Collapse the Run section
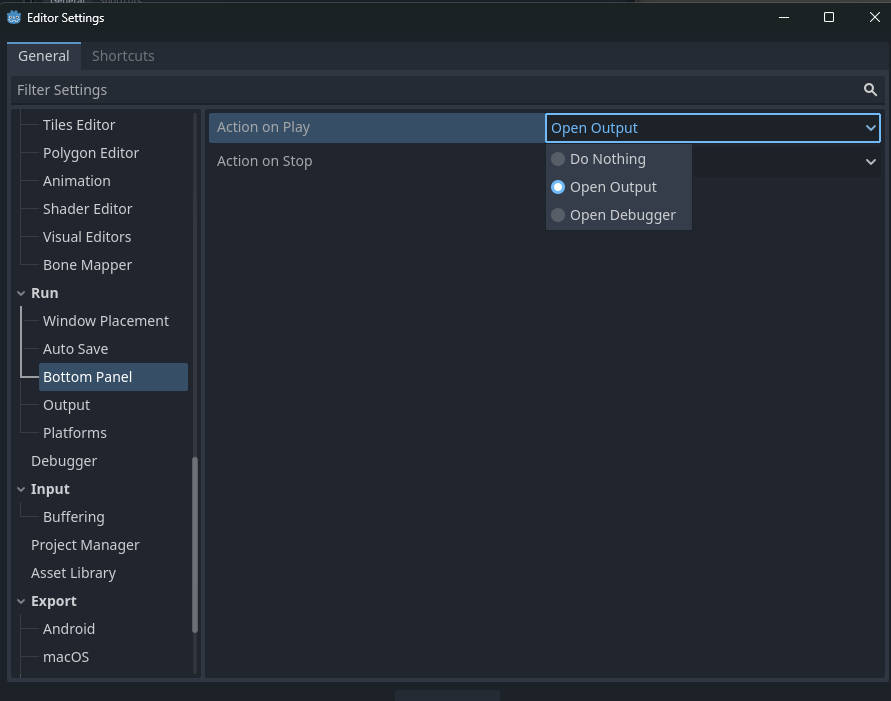The image size is (891, 701). 22,293
